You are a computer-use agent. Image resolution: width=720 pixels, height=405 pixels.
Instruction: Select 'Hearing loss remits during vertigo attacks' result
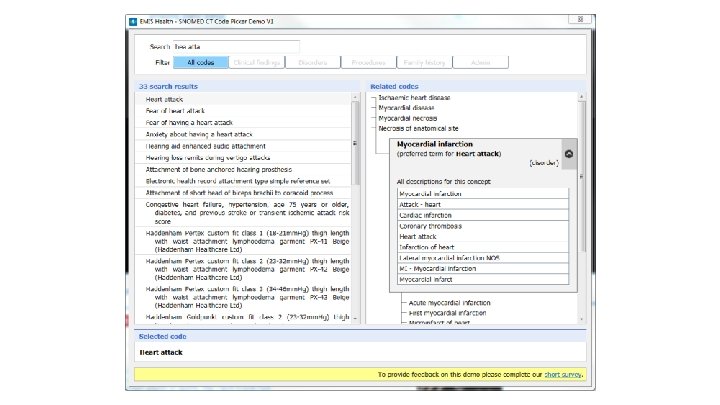pyautogui.click(x=243, y=158)
